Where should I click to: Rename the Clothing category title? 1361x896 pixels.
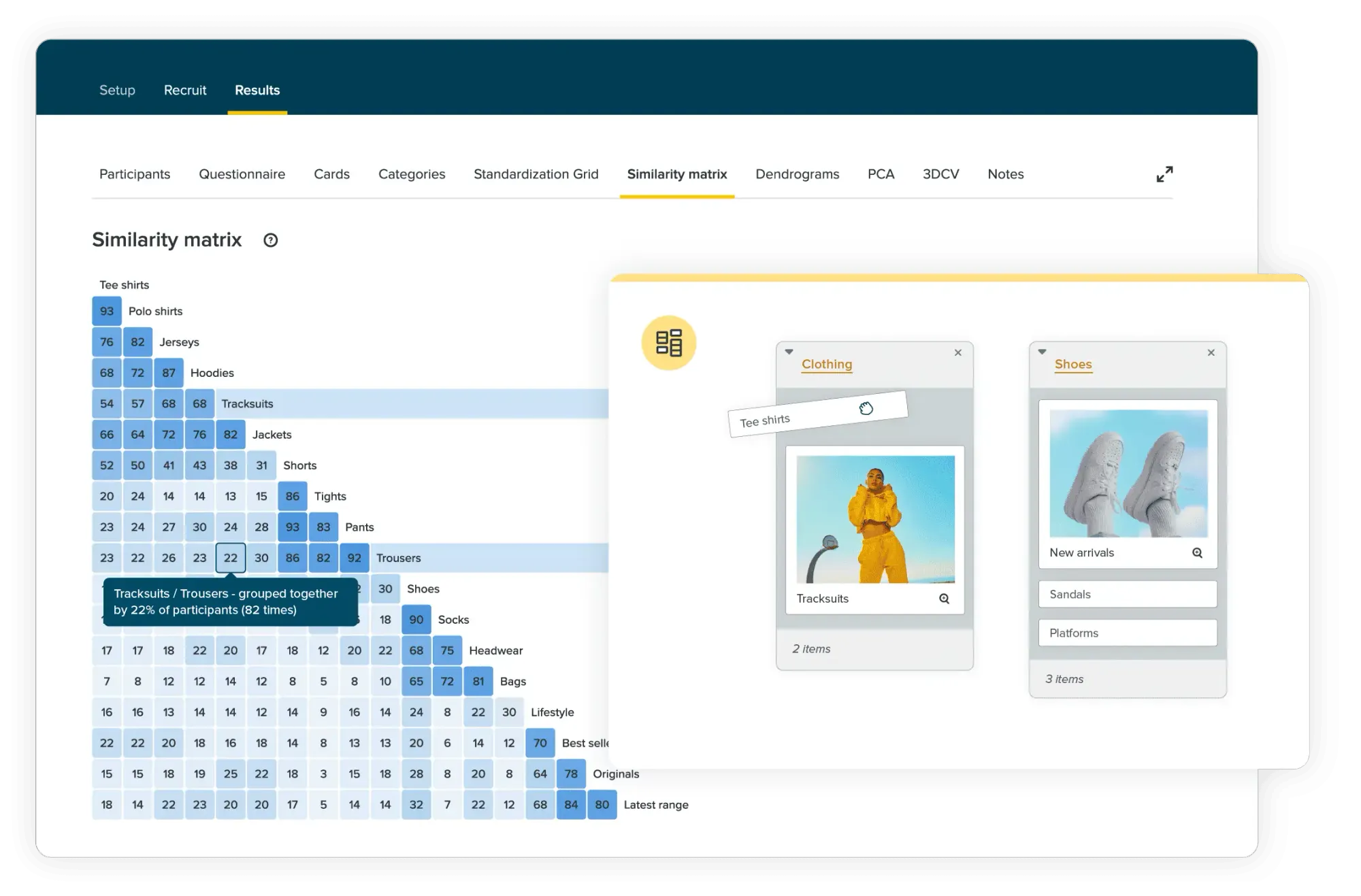pos(826,364)
